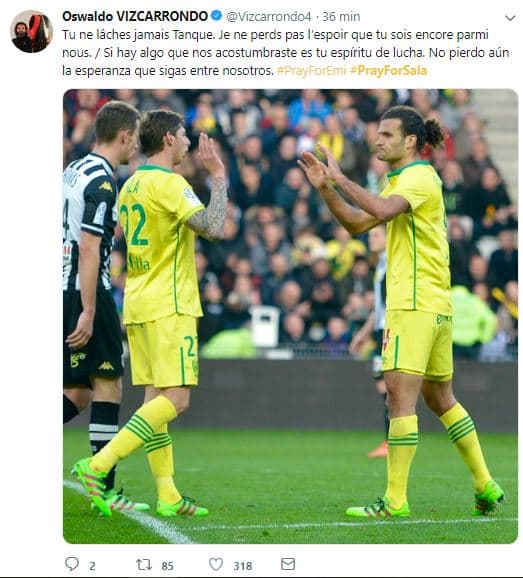Click the retweet arrows icon
Viewport: 523px width, 578px height.
(x=144, y=564)
